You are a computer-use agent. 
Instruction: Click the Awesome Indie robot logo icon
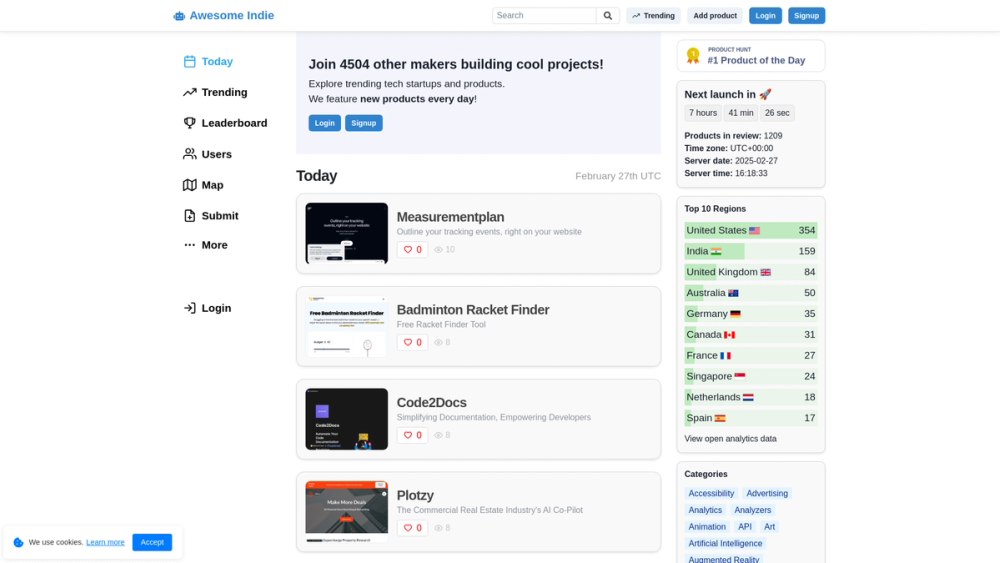pos(179,16)
